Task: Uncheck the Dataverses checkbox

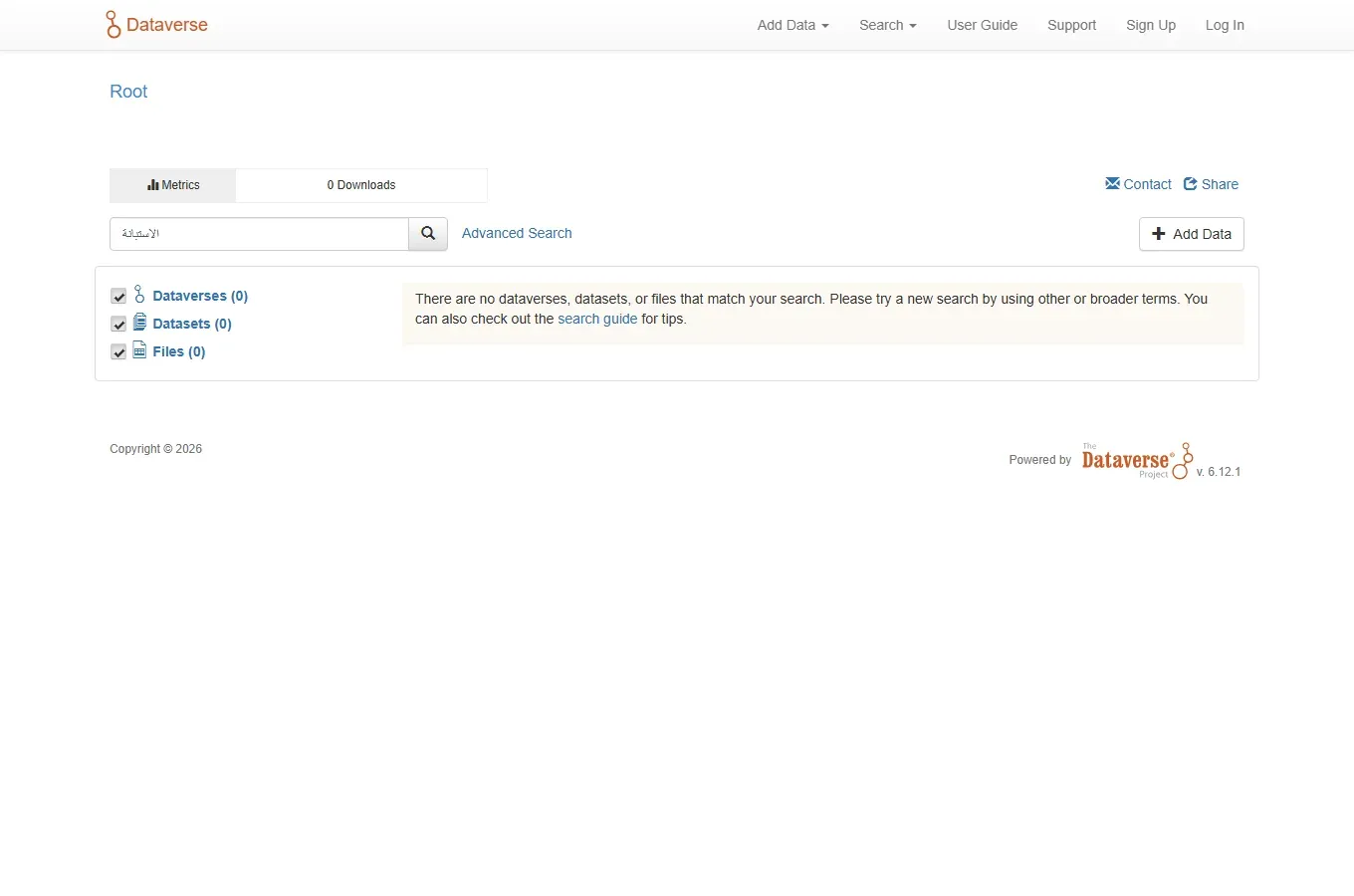Action: (118, 297)
